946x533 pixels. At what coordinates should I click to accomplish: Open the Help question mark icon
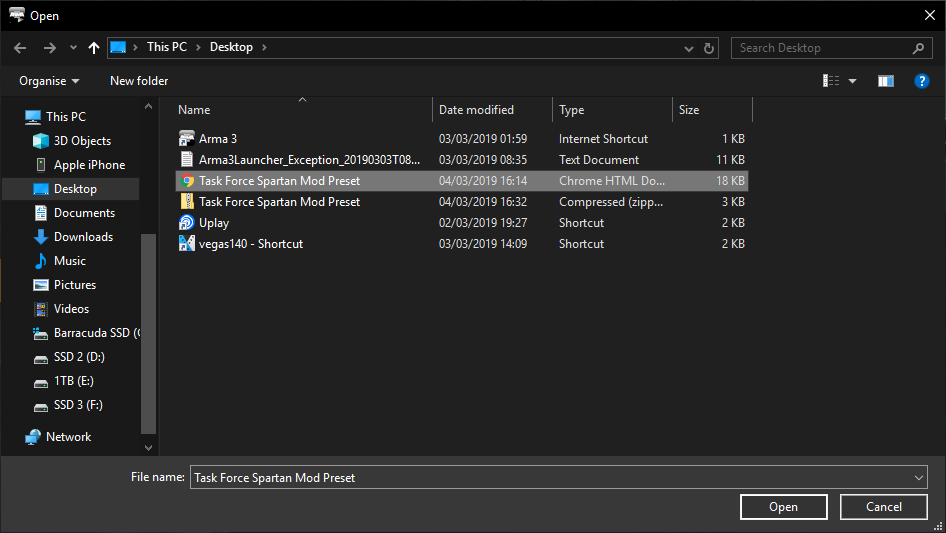(x=922, y=81)
